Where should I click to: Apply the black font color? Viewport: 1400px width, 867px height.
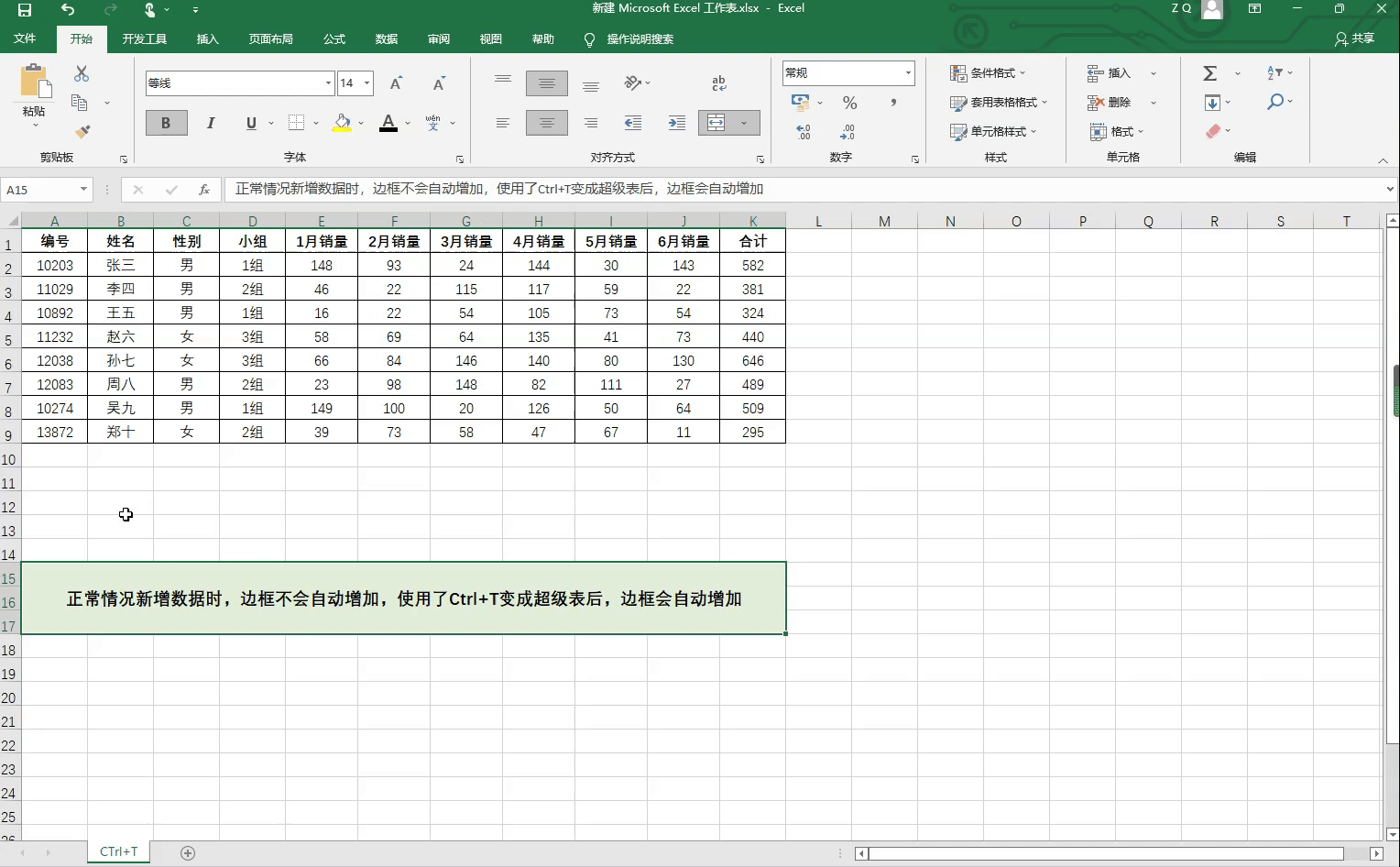click(388, 123)
